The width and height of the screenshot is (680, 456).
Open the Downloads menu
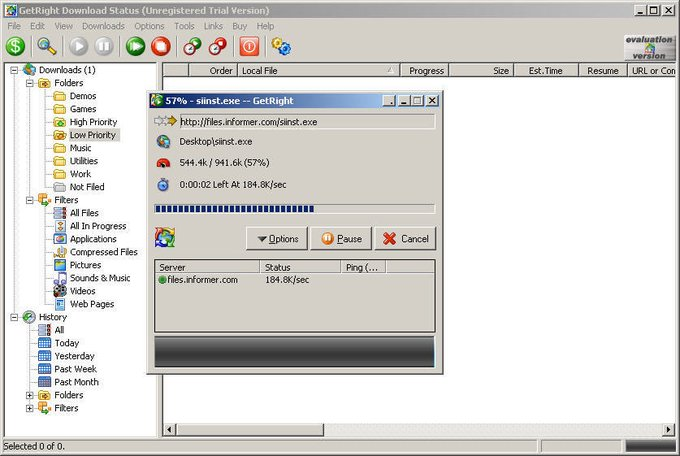click(x=103, y=26)
